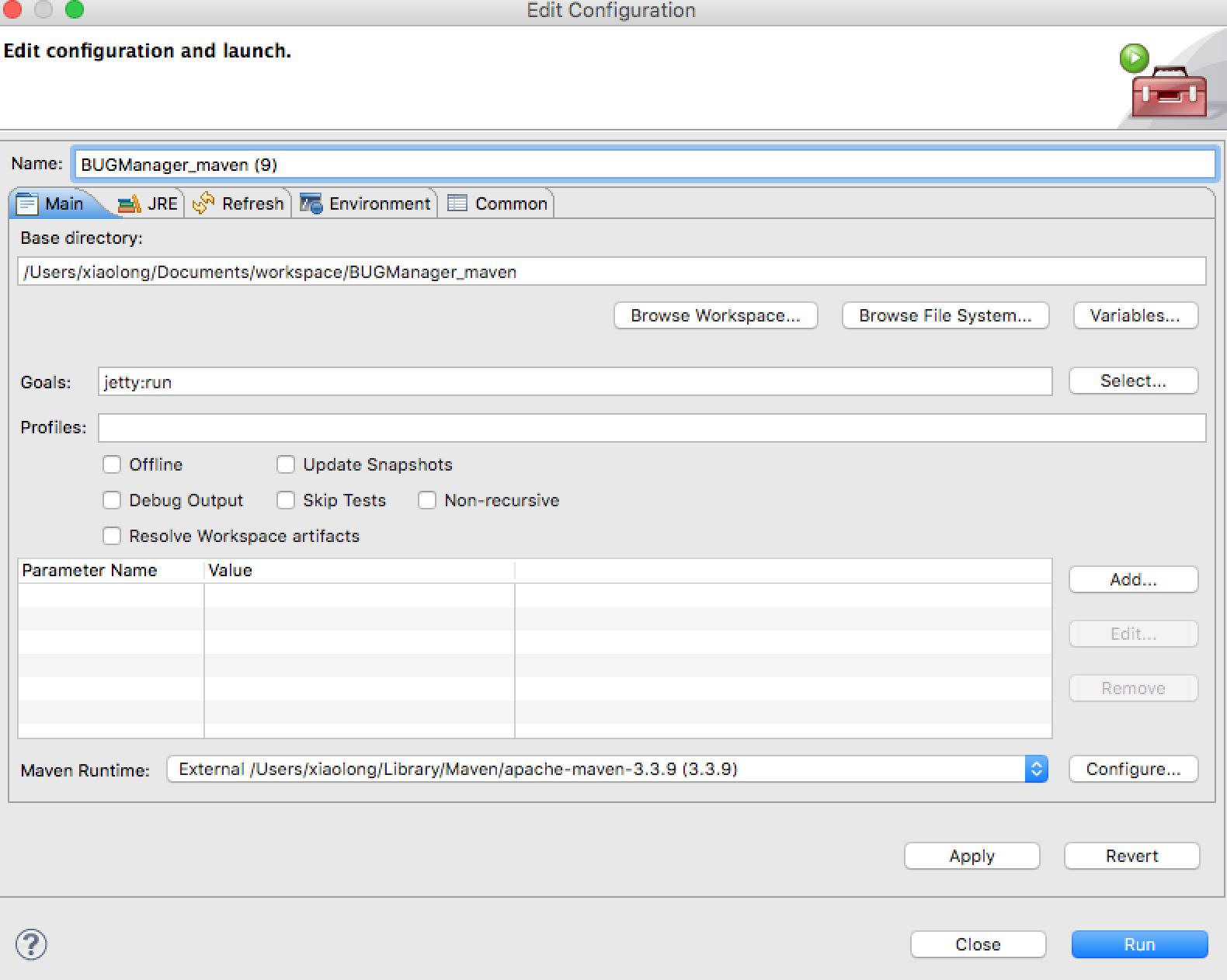Click the Goals input field
The height and width of the screenshot is (980, 1227).
pyautogui.click(x=575, y=382)
